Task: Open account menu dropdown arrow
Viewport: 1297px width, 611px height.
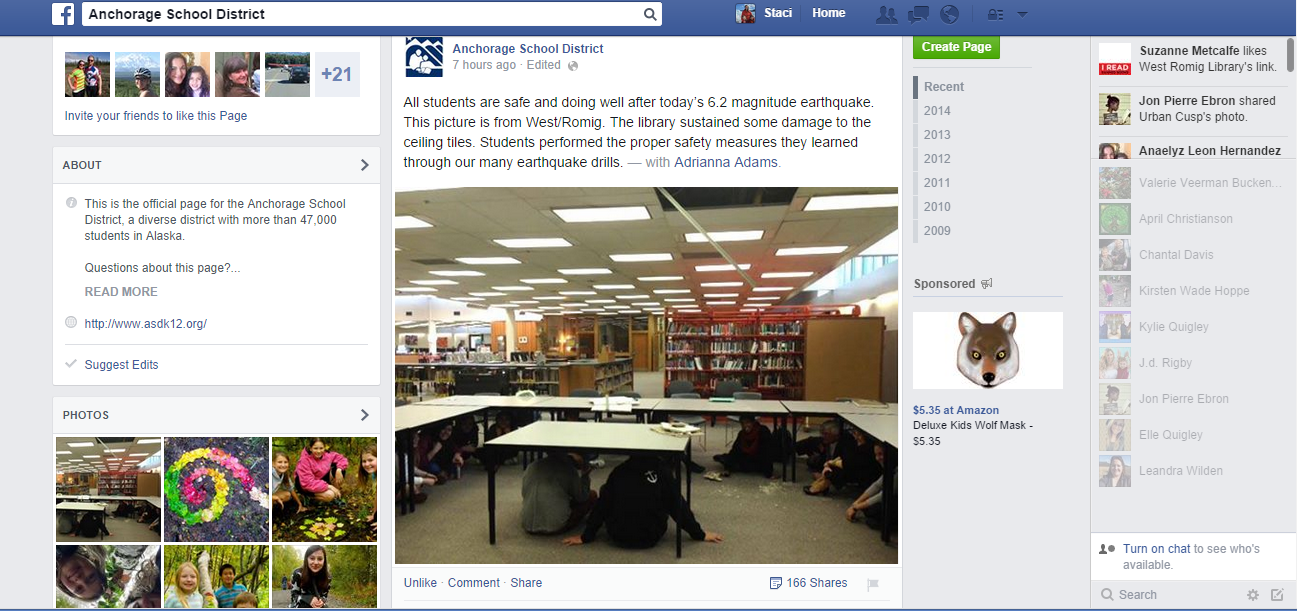Action: tap(1021, 14)
